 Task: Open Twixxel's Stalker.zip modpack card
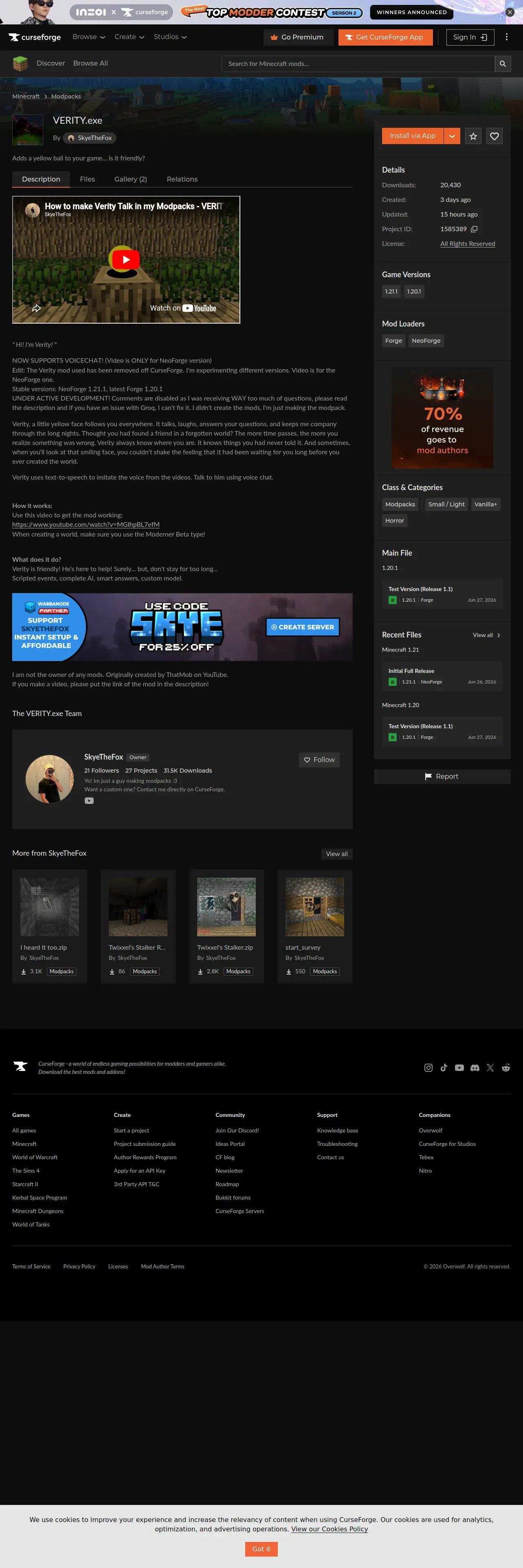click(226, 926)
